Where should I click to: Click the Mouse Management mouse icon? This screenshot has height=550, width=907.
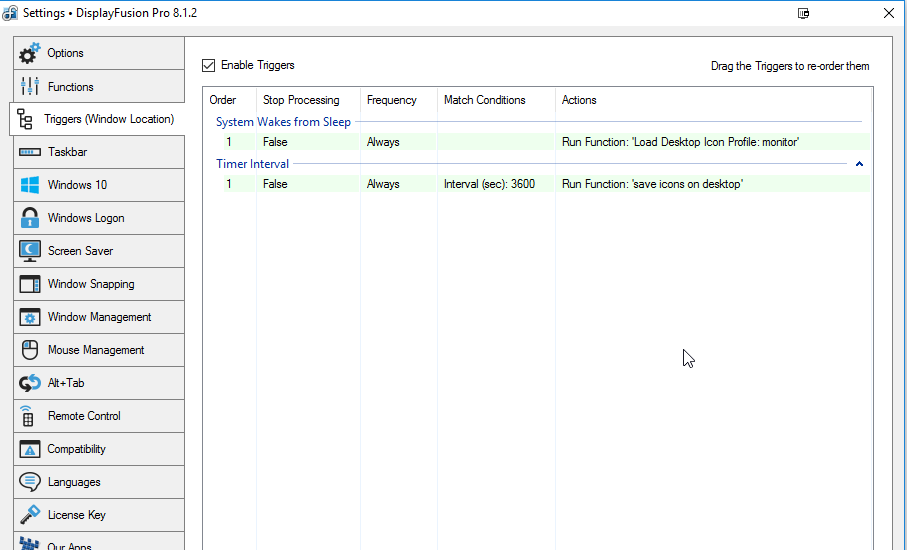point(30,350)
